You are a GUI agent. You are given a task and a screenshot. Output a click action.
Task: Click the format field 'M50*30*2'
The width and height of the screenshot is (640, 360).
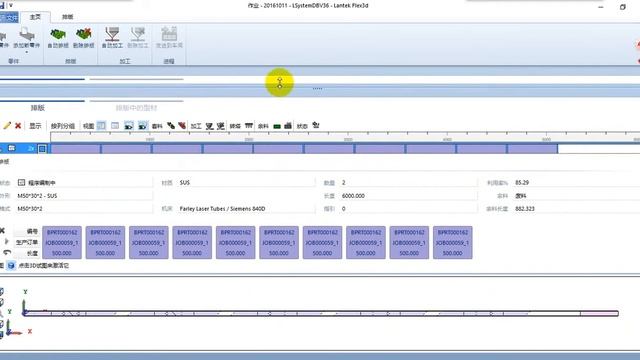pyautogui.click(x=84, y=209)
